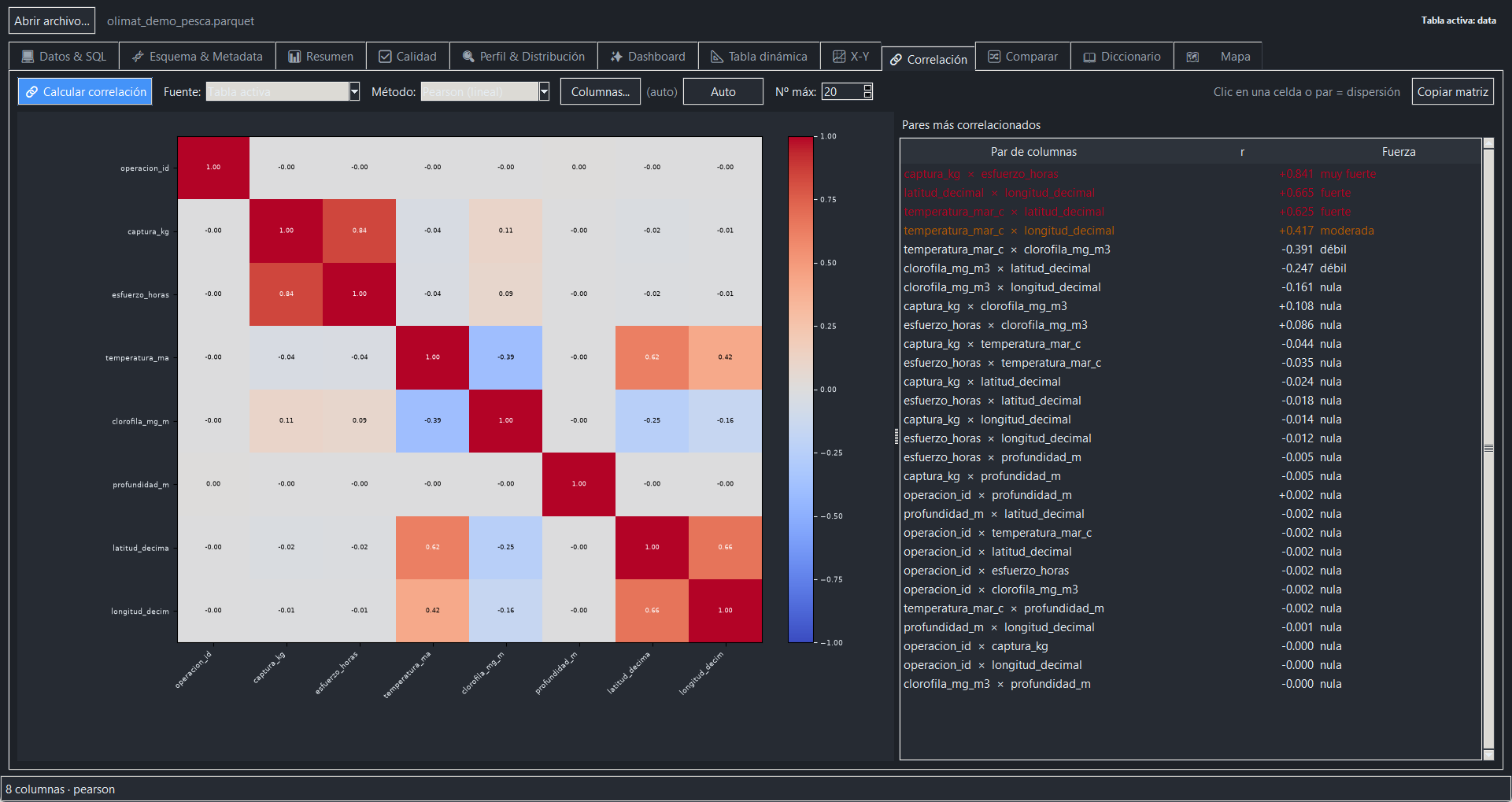Click the 0.11 captura_kg × clorofila heatmap cell
Viewport: 1512px width, 802px height.
[x=506, y=231]
